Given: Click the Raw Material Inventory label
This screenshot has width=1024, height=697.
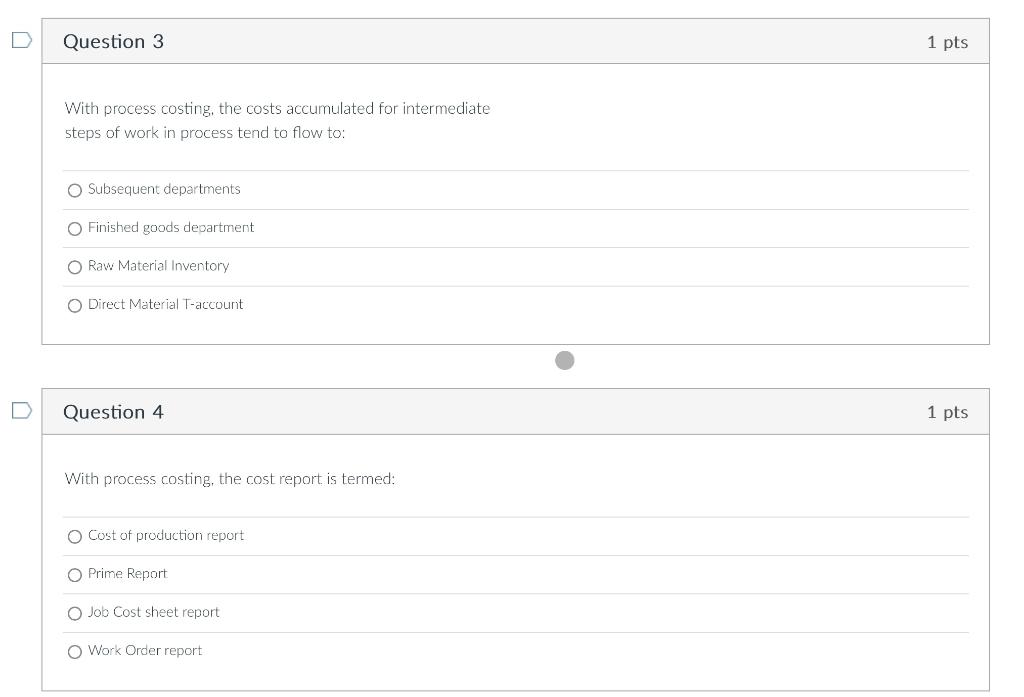Looking at the screenshot, I should 158,266.
